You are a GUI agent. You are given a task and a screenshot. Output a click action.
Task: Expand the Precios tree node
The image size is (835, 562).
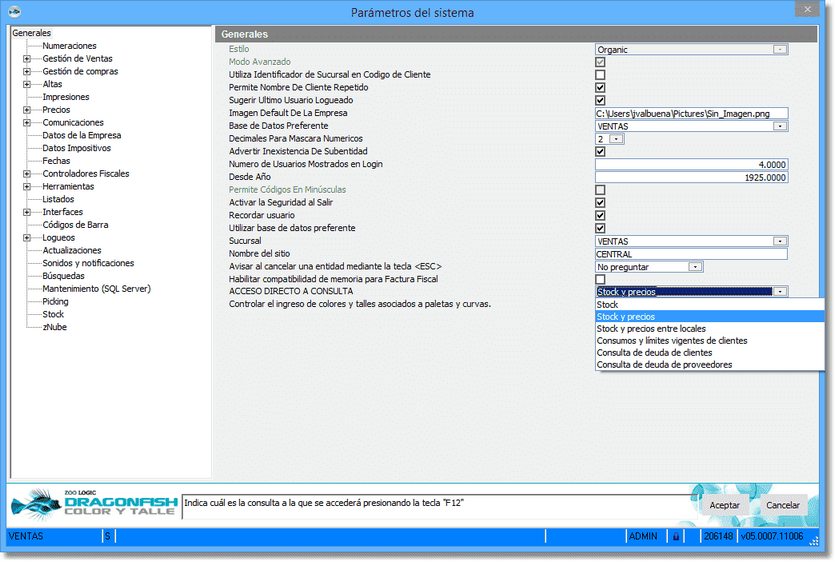[27, 110]
